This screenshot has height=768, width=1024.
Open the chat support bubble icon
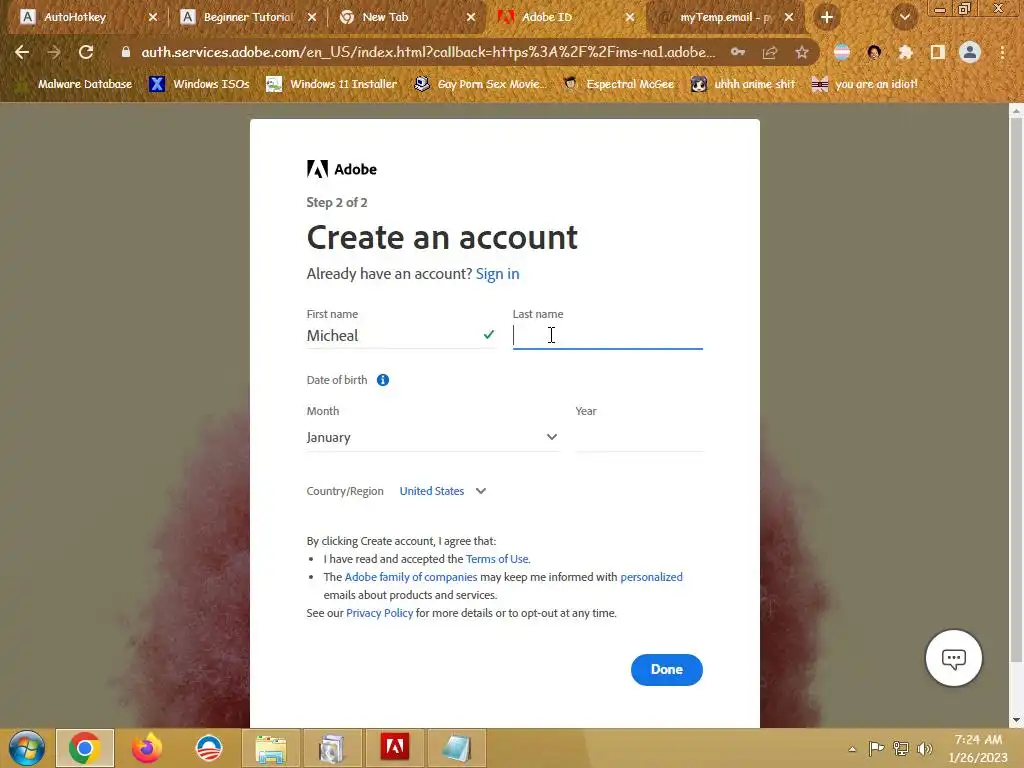953,658
